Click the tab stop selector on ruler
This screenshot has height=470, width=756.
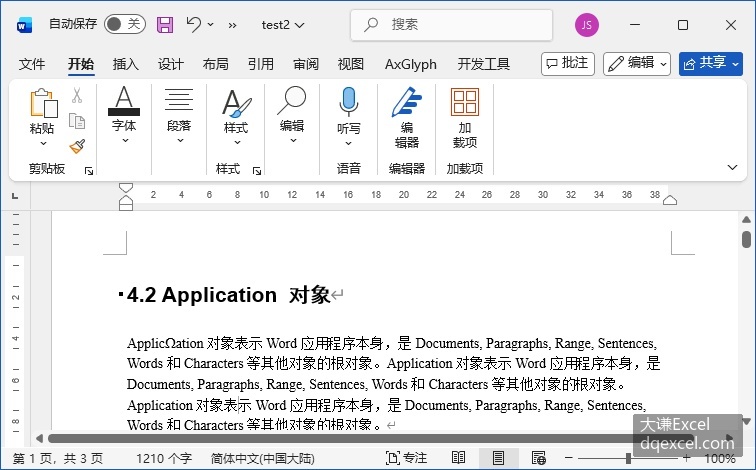tap(15, 196)
